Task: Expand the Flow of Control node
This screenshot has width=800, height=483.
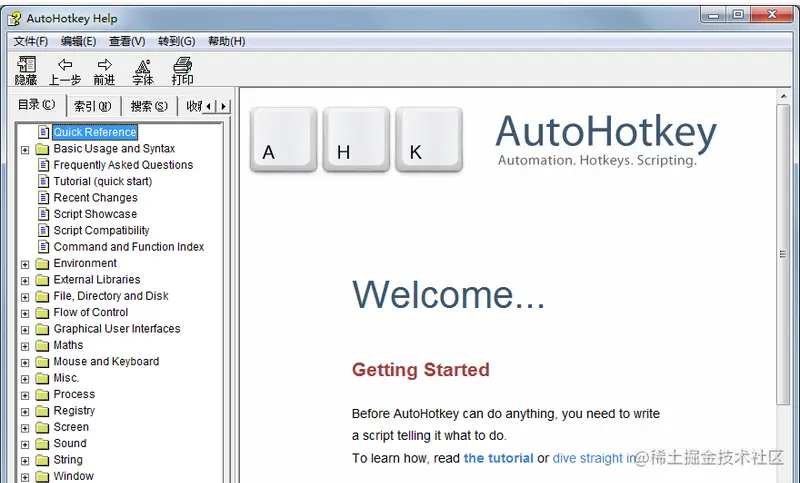Action: 25,313
